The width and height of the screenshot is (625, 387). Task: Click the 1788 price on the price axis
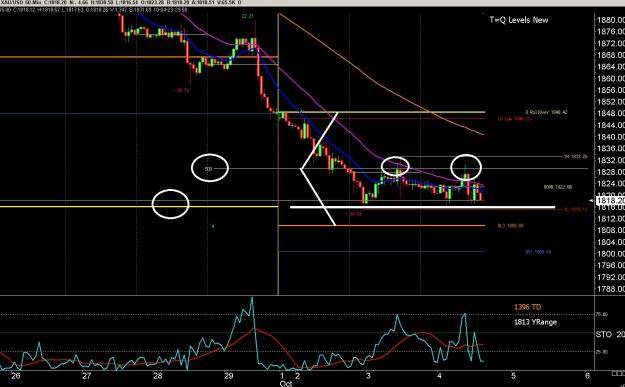[611, 289]
